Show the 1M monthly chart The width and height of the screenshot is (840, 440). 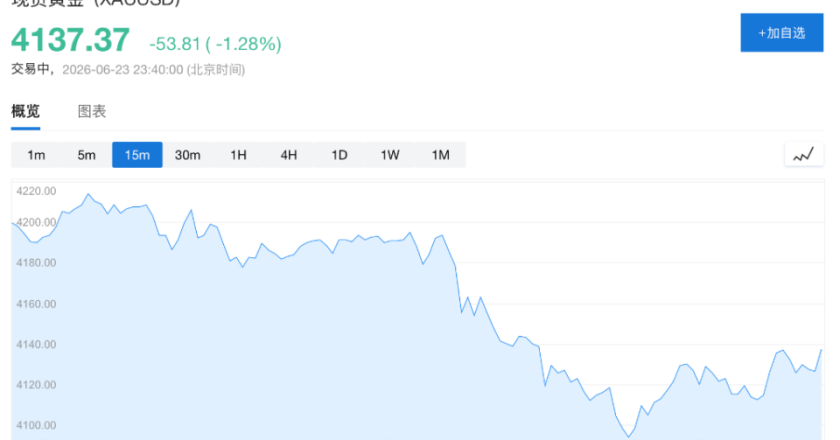440,155
